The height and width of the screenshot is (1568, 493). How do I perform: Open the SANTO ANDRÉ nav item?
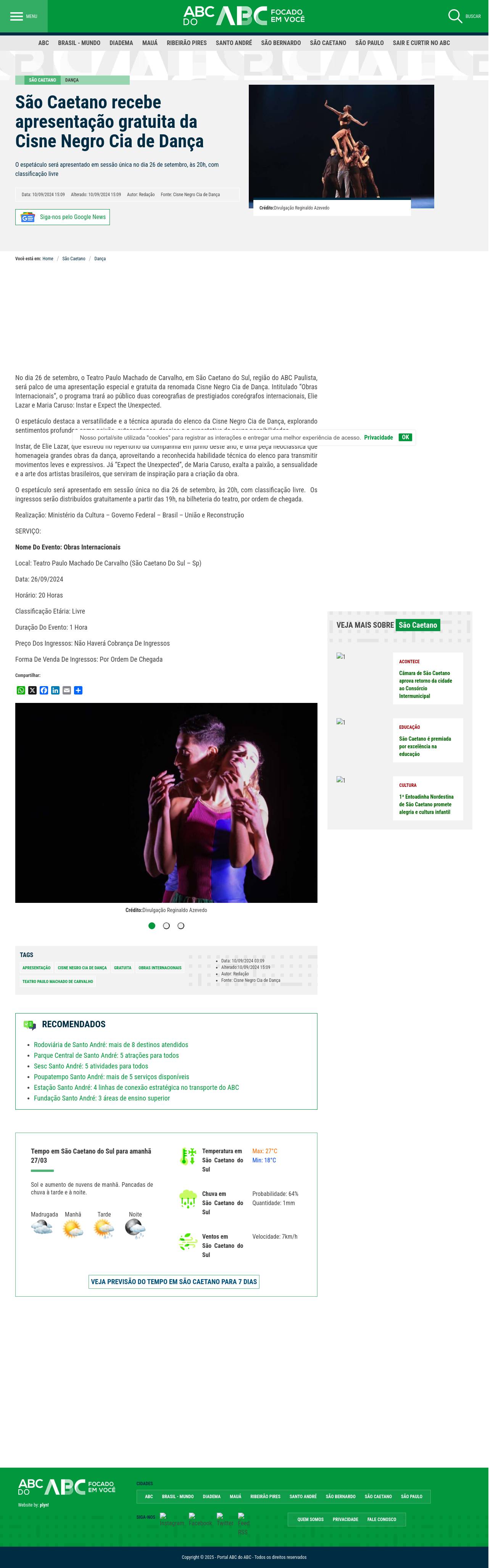[235, 43]
